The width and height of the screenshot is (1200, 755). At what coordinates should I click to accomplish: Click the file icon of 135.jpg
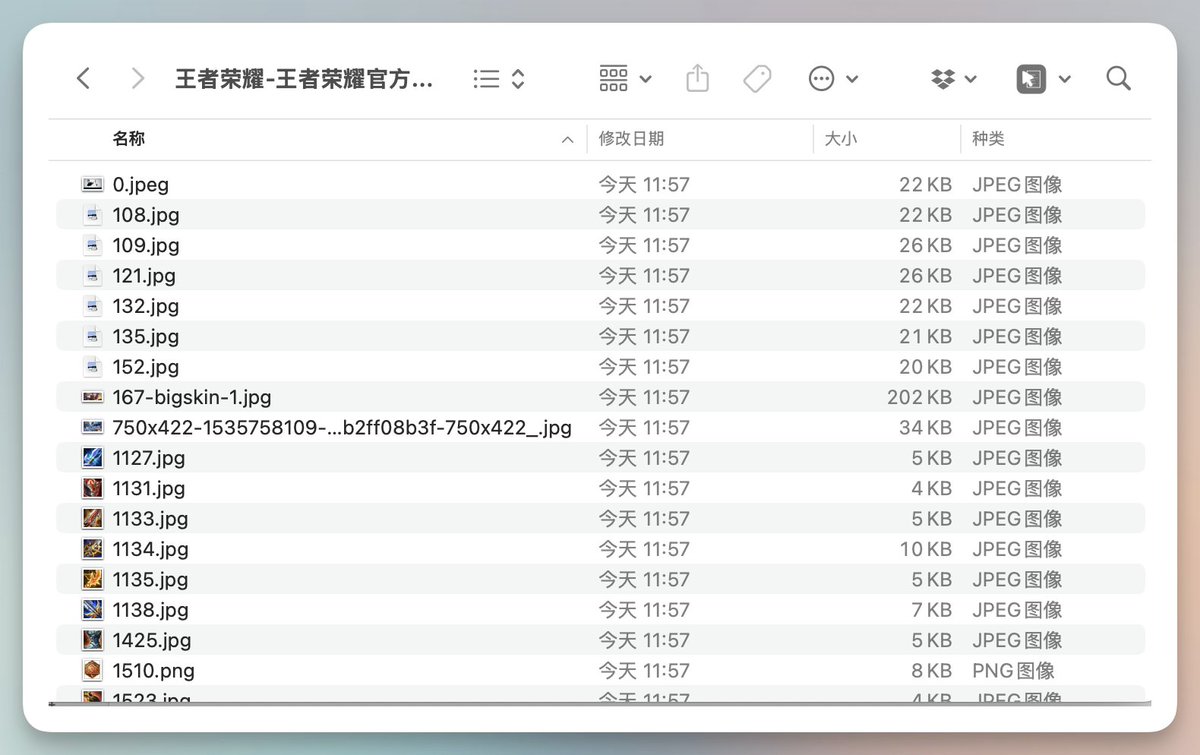(93, 336)
